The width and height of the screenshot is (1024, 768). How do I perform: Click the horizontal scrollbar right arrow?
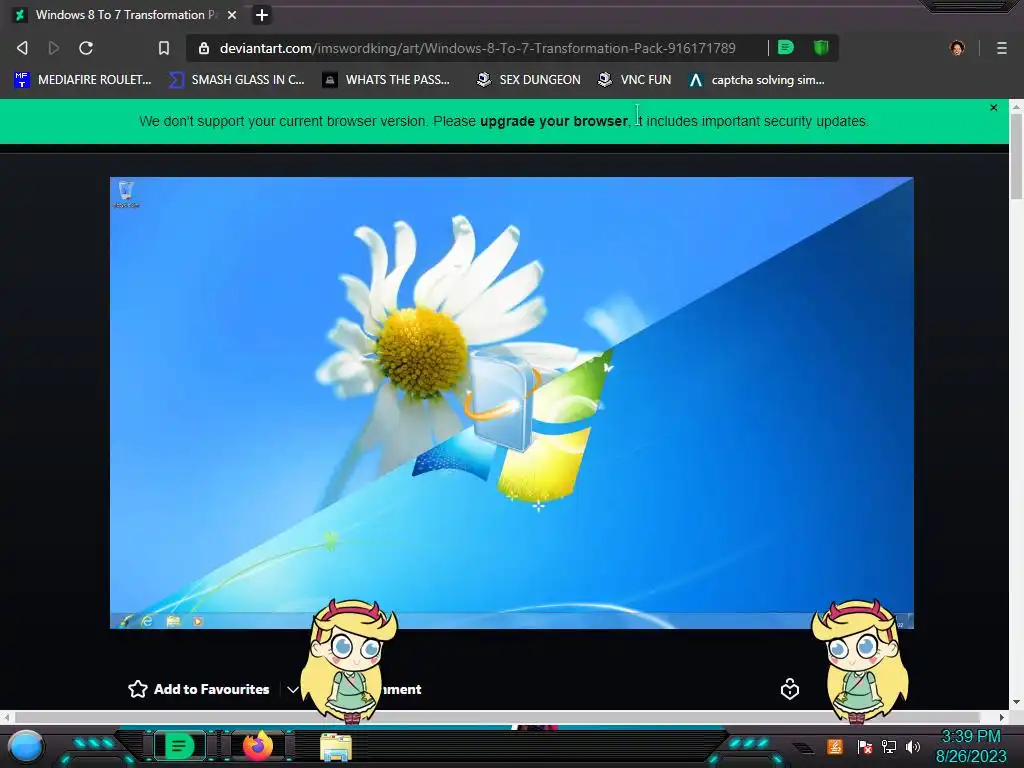[x=1002, y=717]
